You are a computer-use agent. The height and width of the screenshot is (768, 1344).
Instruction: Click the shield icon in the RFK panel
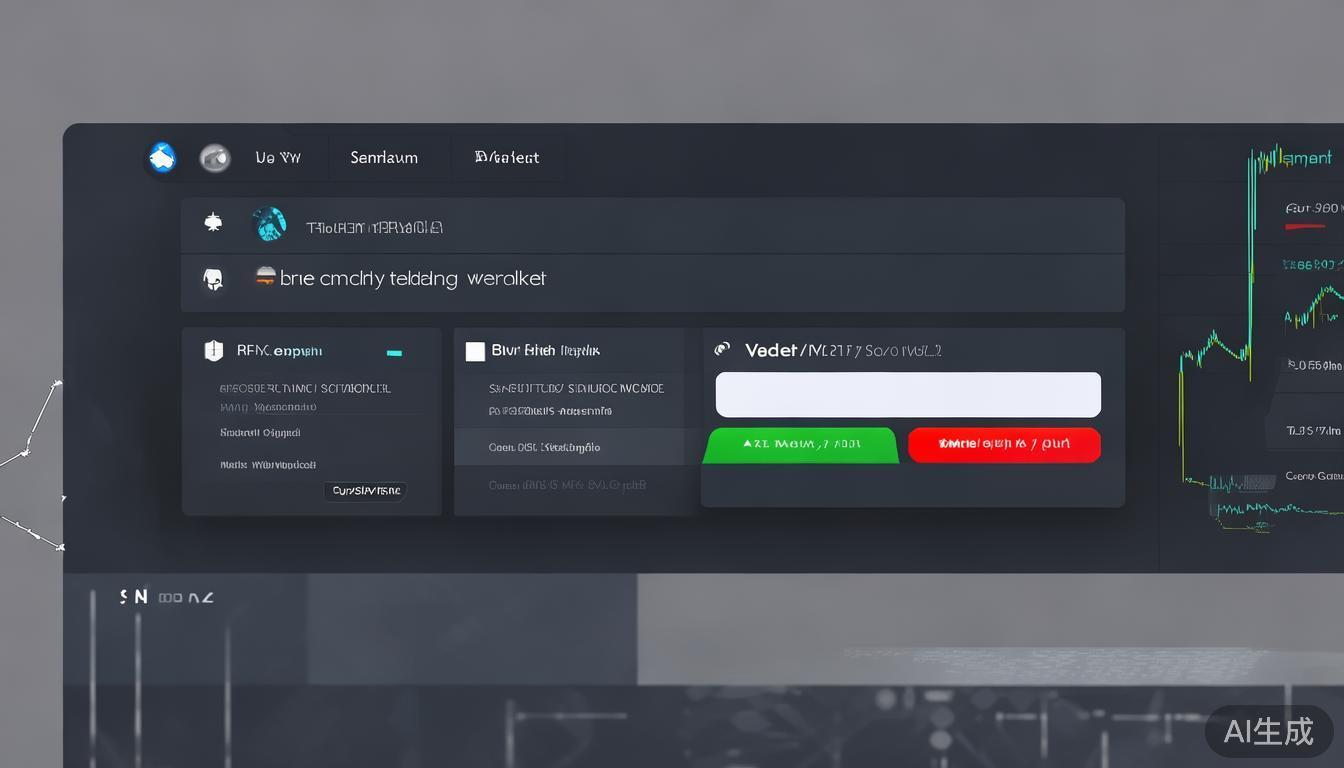click(213, 350)
